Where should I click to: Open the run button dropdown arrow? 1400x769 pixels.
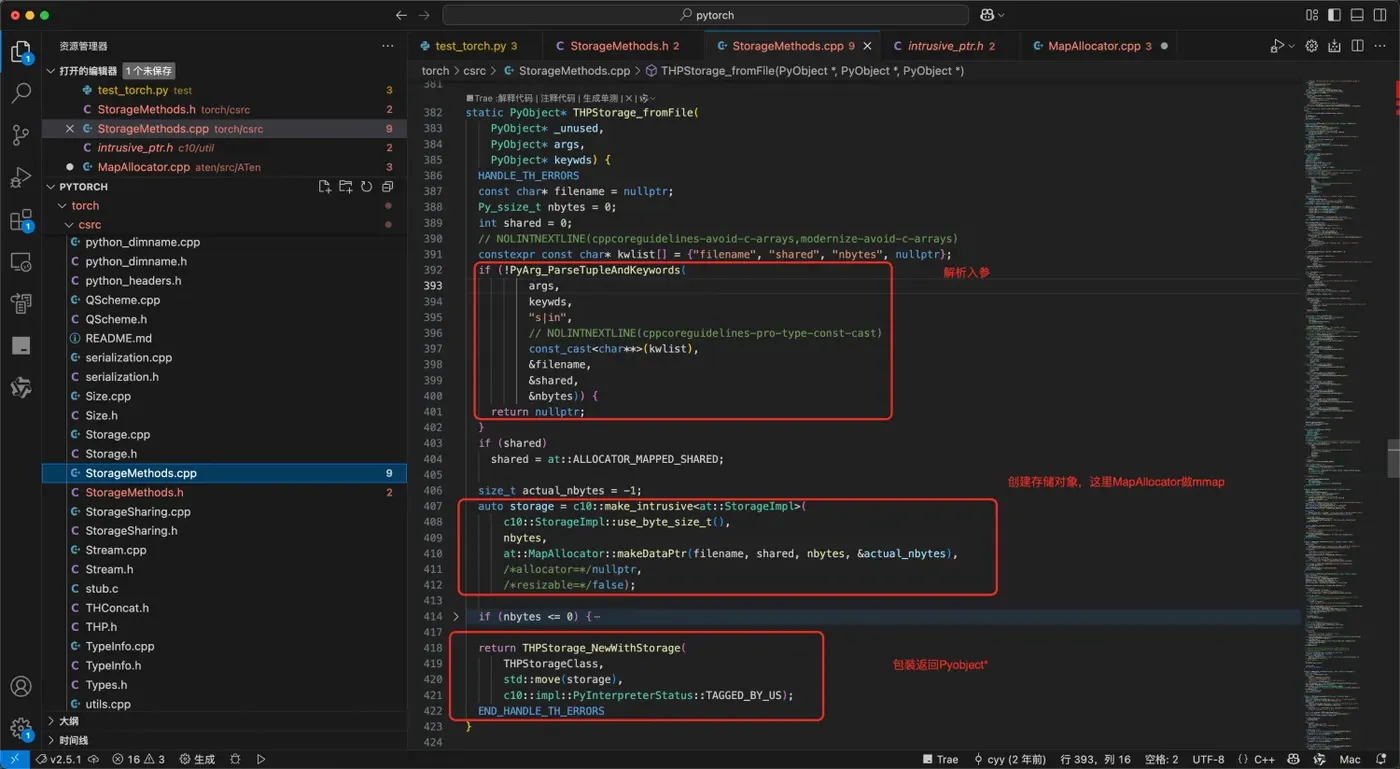coord(1291,46)
